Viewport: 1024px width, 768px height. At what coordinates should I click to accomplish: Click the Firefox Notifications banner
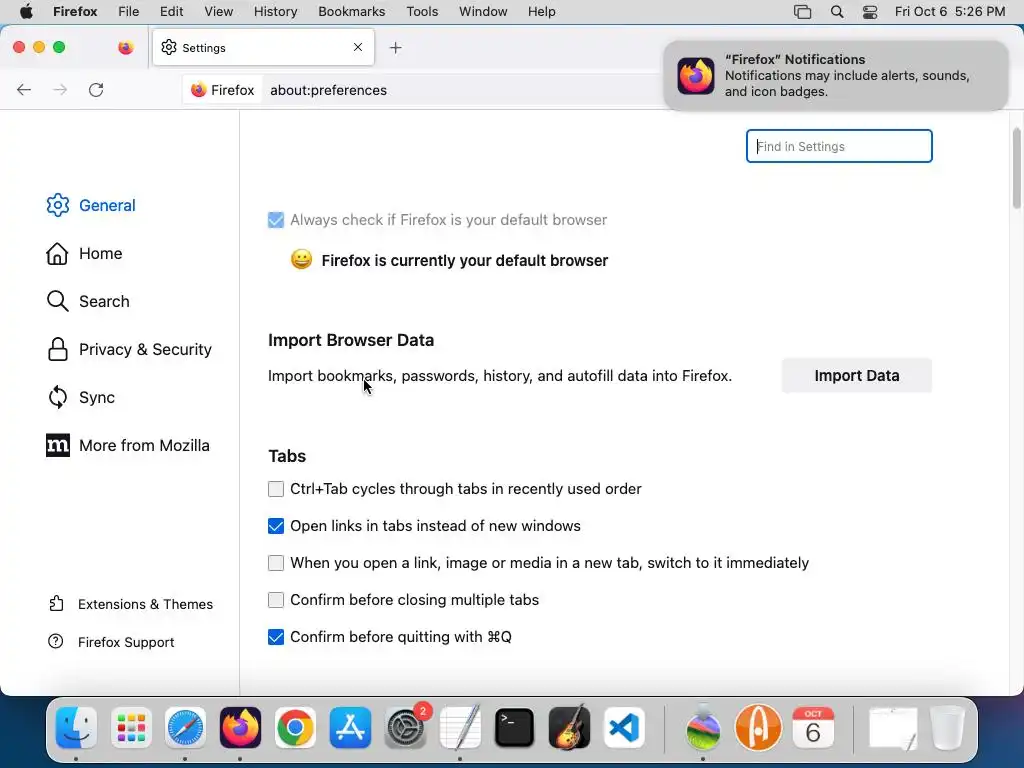pos(835,76)
